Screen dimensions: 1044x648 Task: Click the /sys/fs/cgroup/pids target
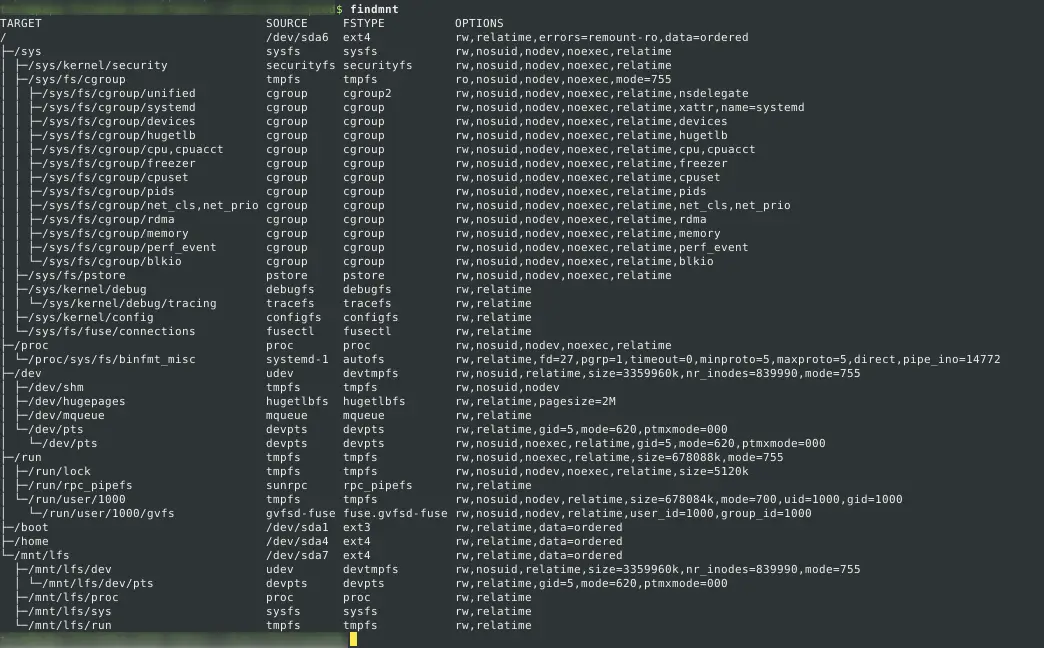tap(108, 191)
